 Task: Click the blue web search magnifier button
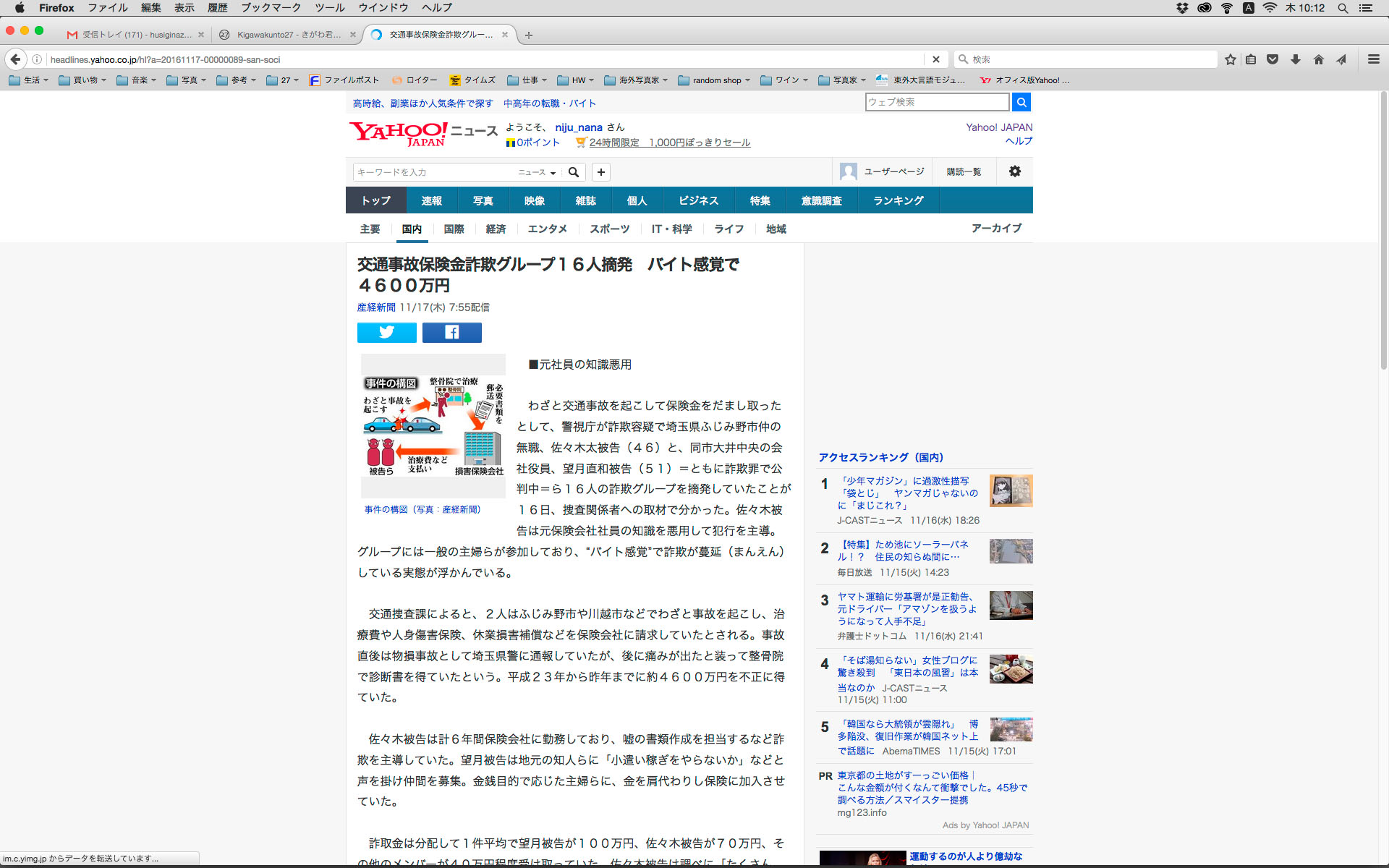point(1021,102)
